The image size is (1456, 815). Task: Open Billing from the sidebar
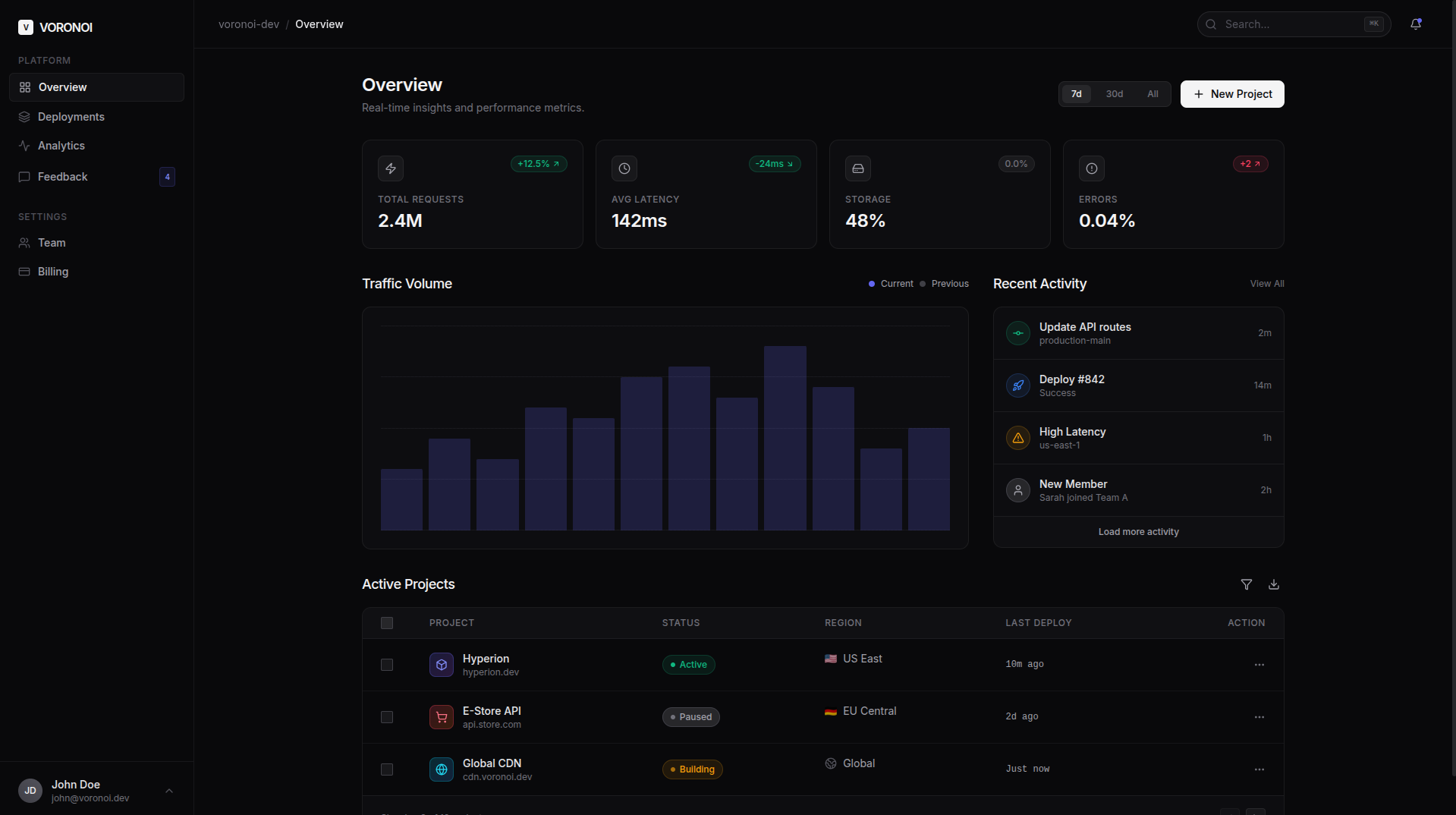click(53, 271)
